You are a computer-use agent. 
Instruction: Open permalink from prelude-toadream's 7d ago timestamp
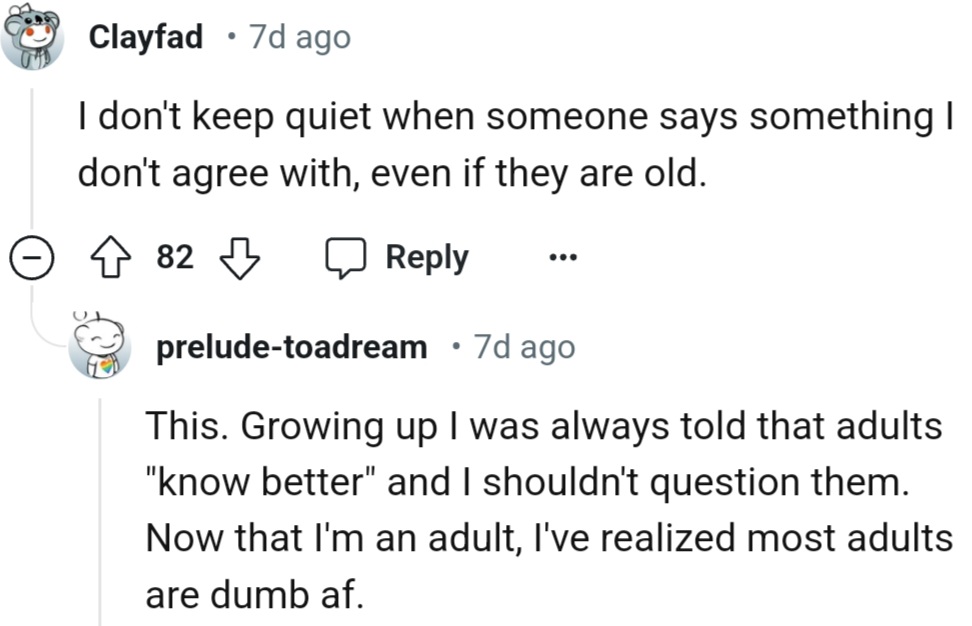click(525, 348)
